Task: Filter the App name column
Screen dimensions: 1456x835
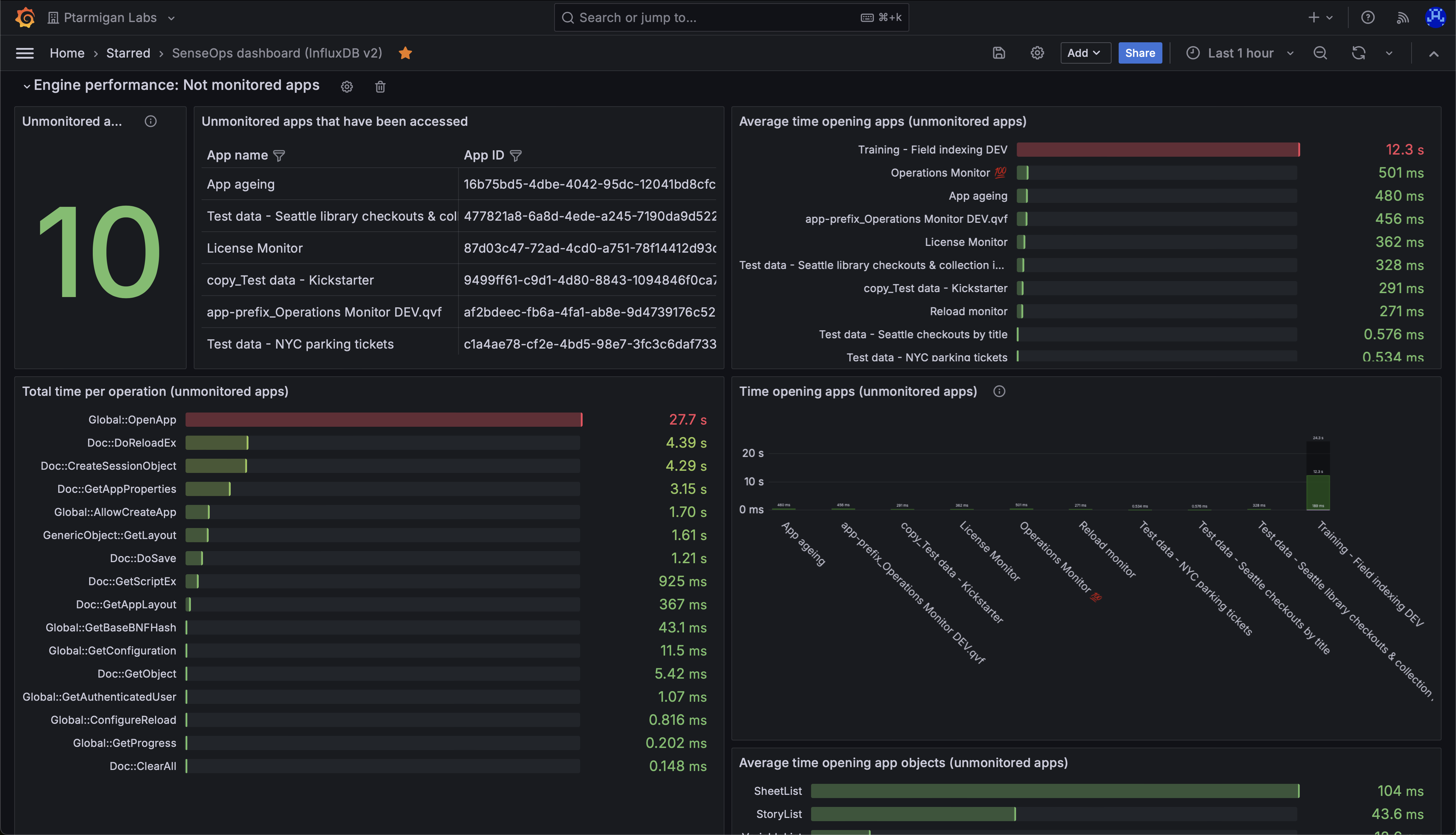Action: tap(279, 155)
